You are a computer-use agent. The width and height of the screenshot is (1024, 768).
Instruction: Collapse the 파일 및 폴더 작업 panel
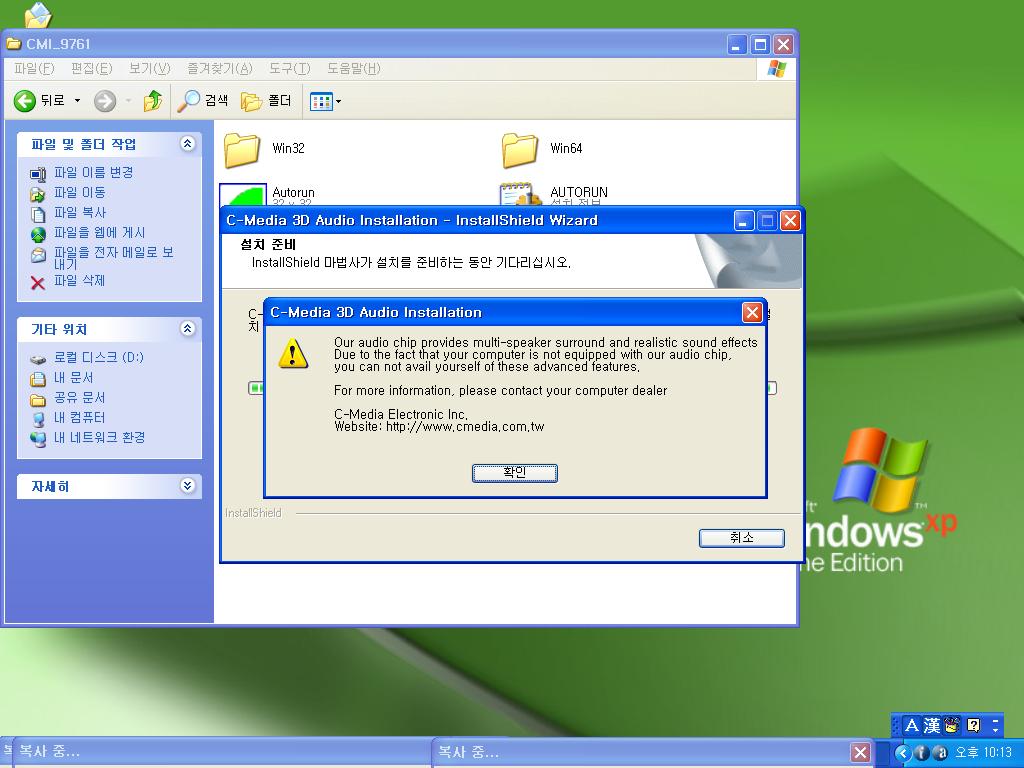(x=187, y=144)
